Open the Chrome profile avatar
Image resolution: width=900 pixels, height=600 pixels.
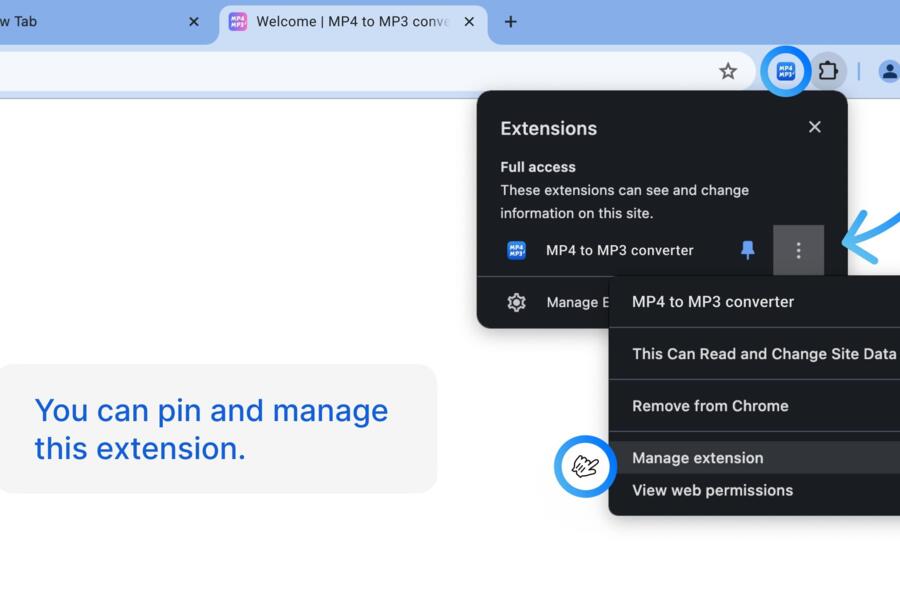(x=889, y=71)
